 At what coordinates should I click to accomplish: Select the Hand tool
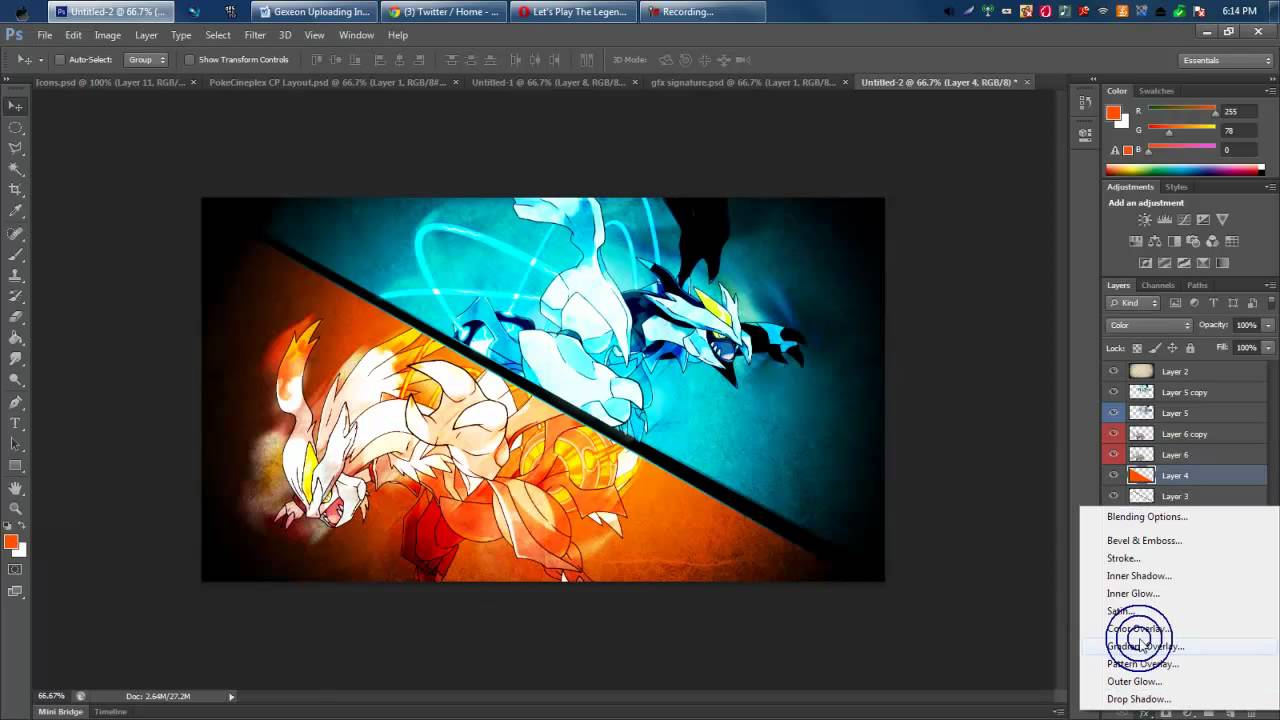15,488
